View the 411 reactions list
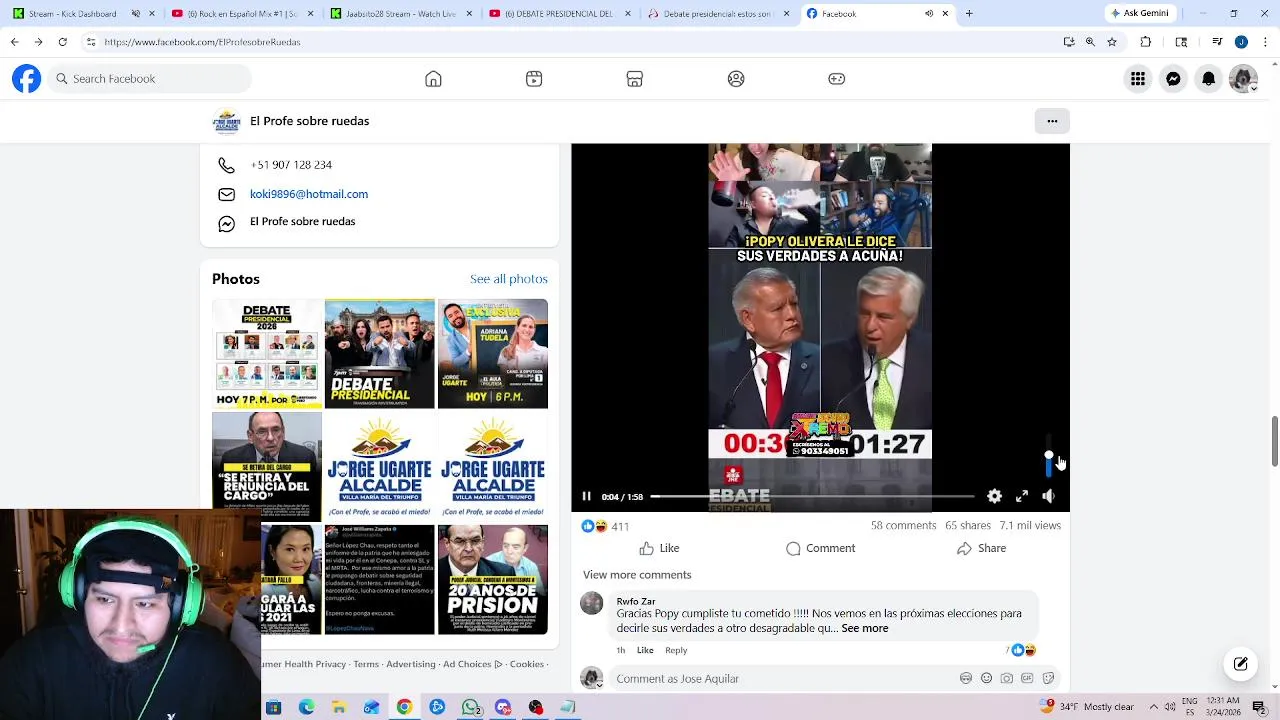Screen dimensions: 1280x720 (x=605, y=526)
